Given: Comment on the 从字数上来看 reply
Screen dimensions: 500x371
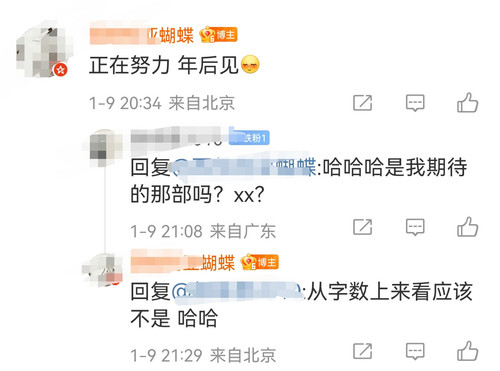Looking at the screenshot, I should [415, 351].
